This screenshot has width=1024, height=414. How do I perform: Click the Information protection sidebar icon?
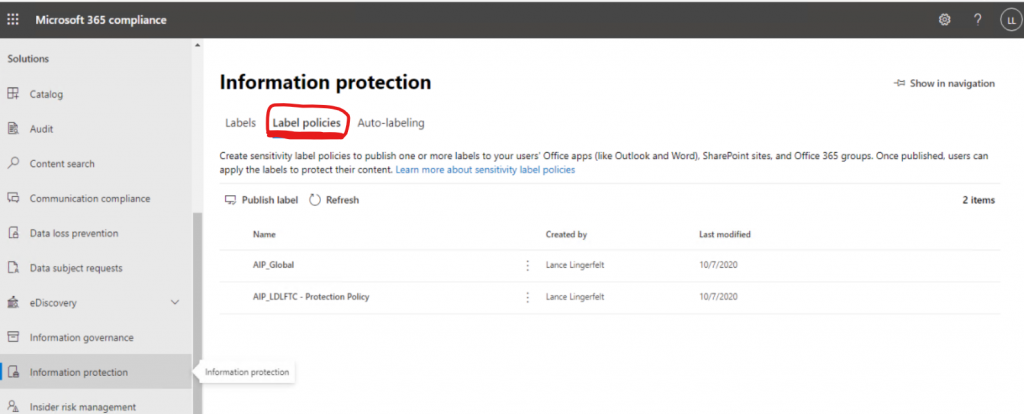pos(13,372)
